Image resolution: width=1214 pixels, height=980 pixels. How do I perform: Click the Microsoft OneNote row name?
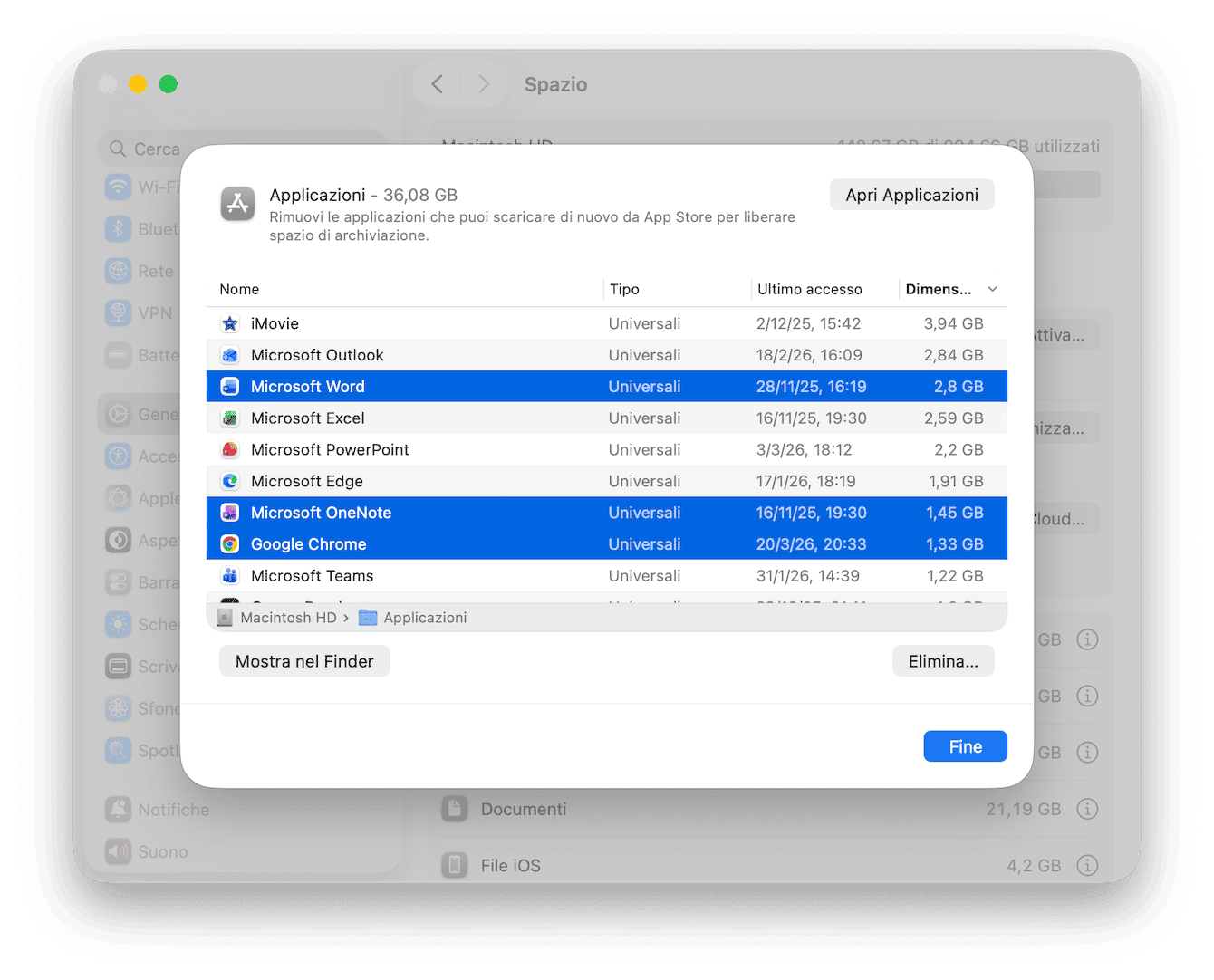(321, 513)
